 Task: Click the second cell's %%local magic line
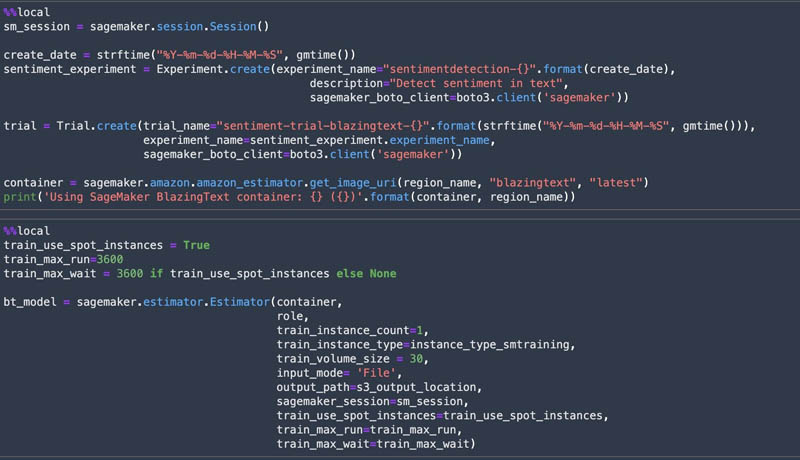point(27,231)
